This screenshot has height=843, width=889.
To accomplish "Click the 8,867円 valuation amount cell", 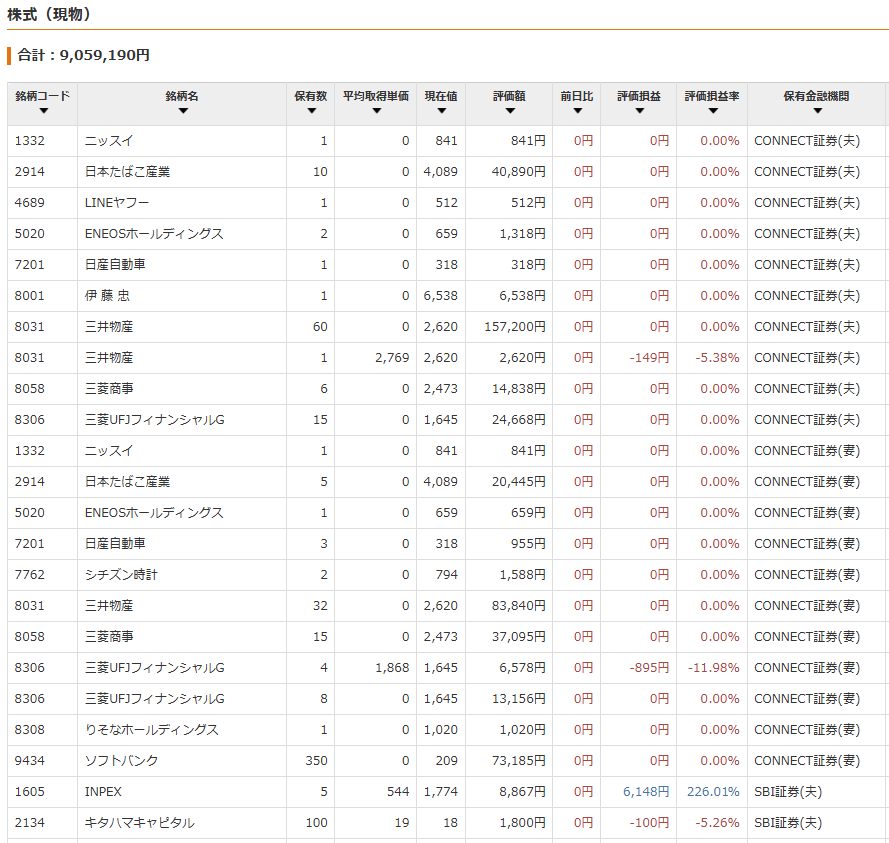I will point(509,792).
